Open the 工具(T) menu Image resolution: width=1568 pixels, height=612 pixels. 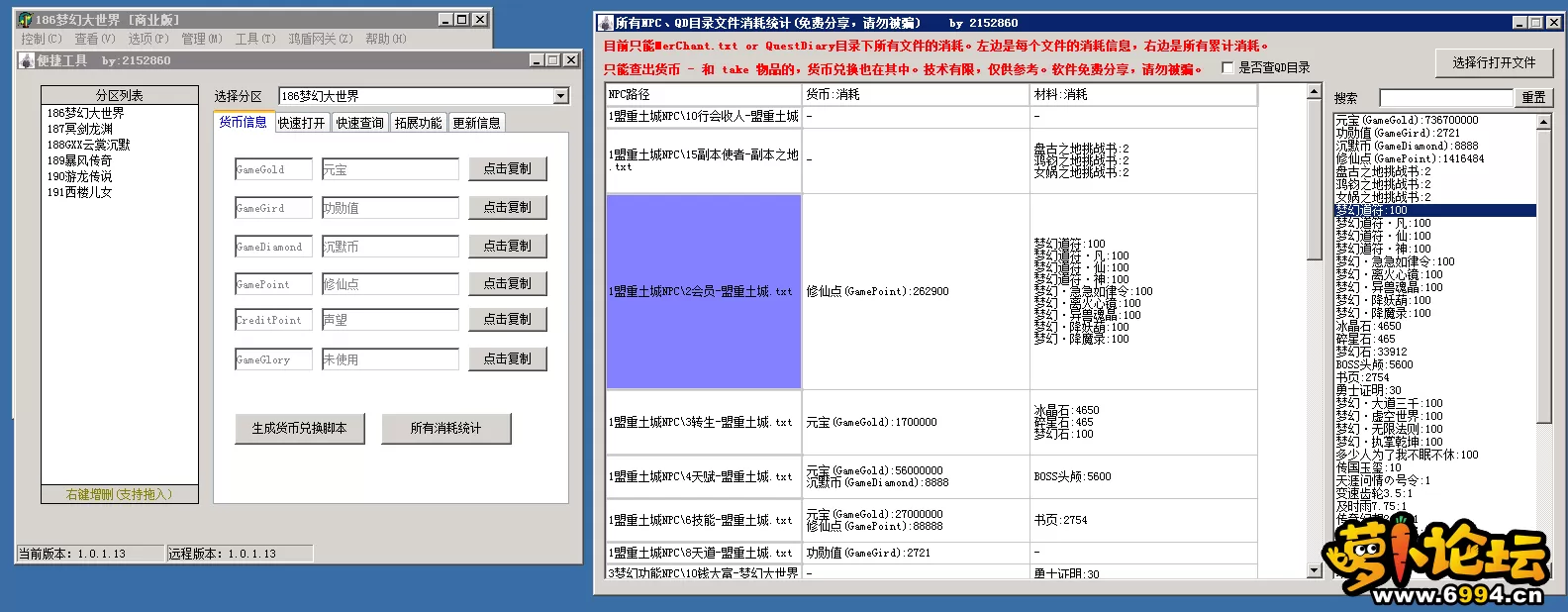click(255, 39)
